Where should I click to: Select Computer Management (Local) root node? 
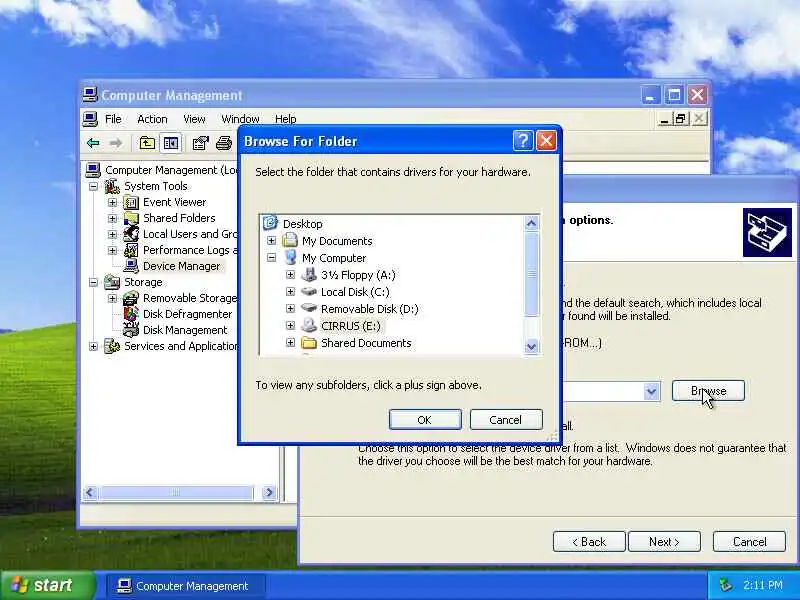coord(171,170)
